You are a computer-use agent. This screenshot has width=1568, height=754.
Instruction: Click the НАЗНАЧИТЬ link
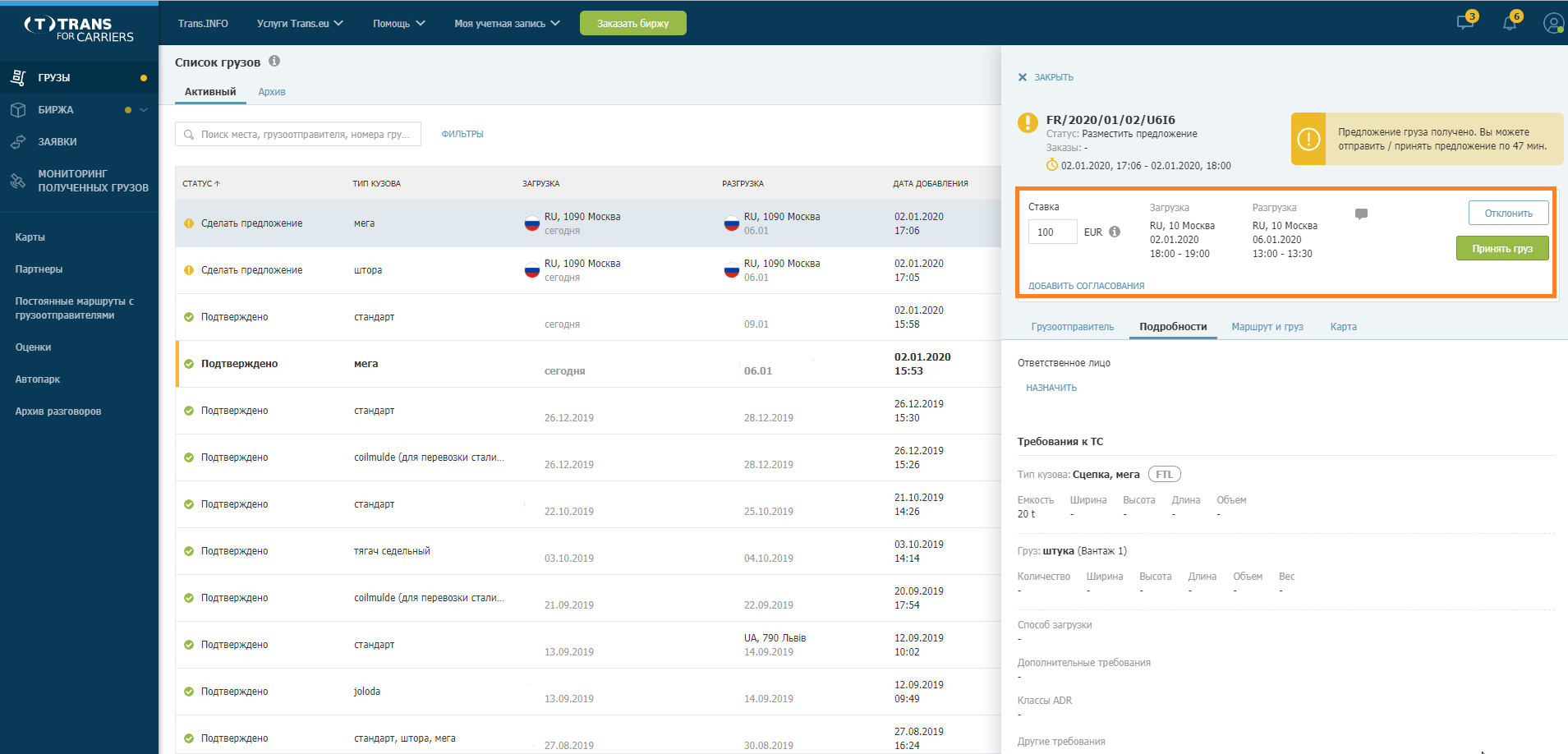(1051, 388)
